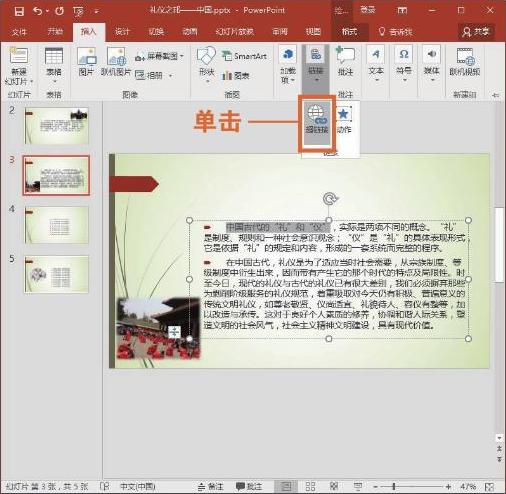Switch to the 格式 (Format) tab
Screen dimensions: 506x494
349,32
